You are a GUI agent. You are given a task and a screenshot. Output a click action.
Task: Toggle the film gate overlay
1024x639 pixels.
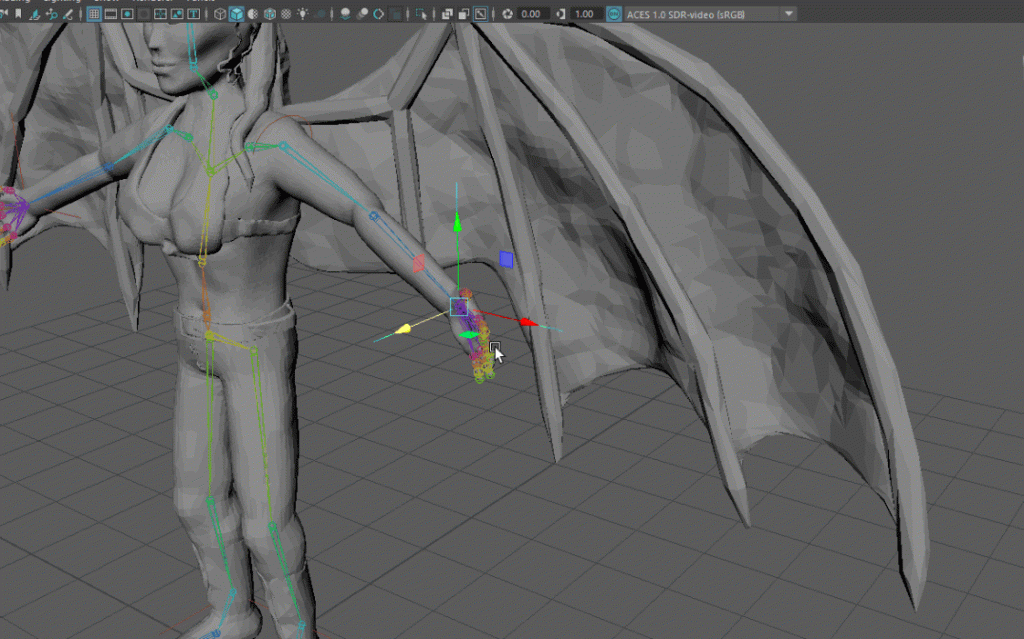pos(111,14)
